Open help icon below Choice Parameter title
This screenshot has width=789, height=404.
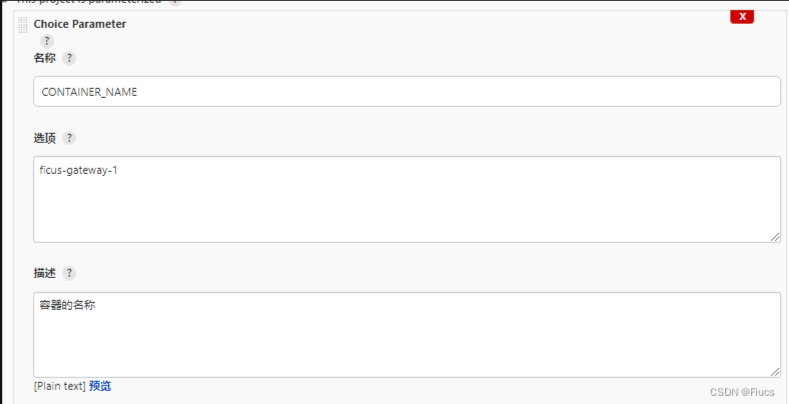coord(47,41)
